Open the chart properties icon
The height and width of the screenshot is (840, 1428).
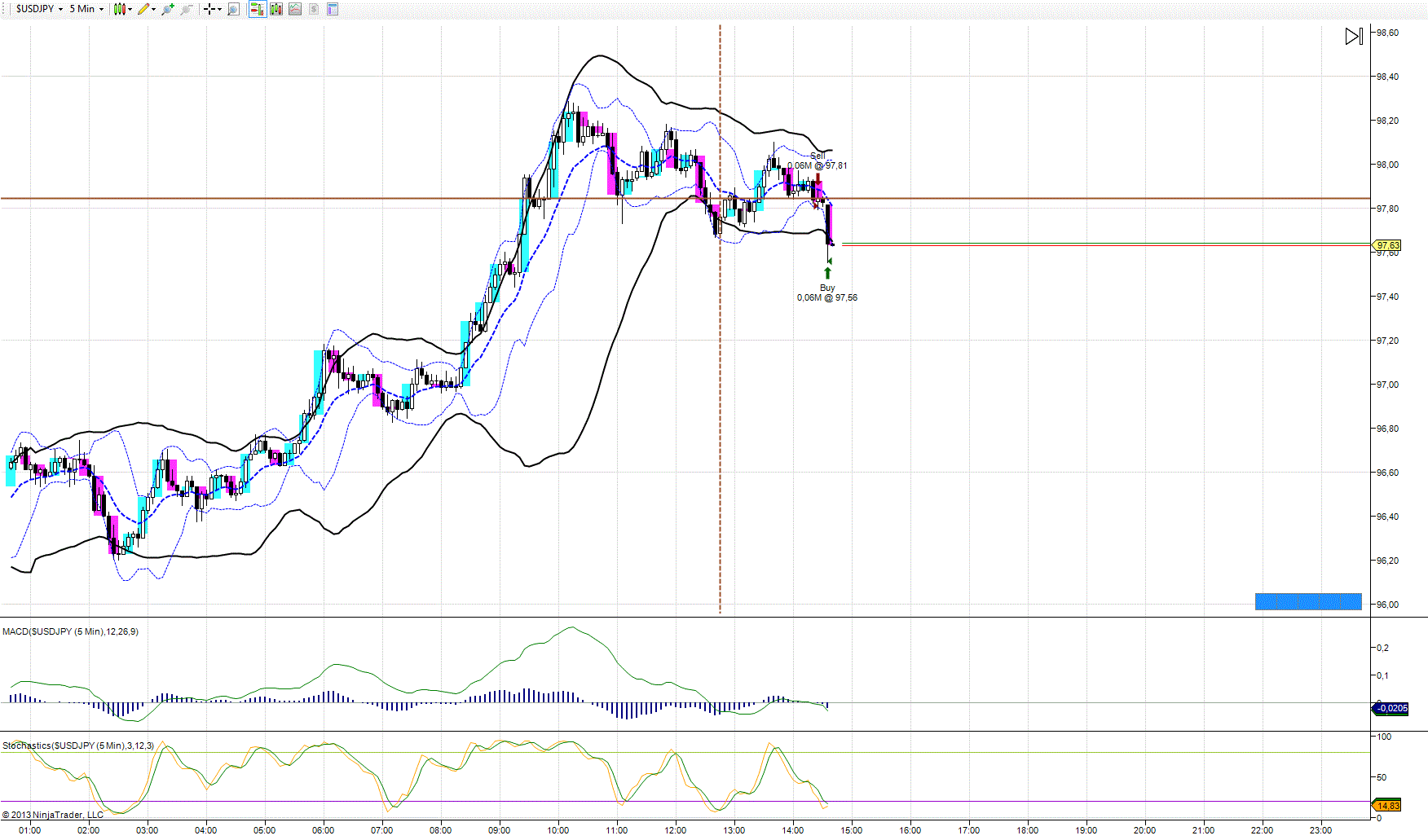(x=333, y=9)
